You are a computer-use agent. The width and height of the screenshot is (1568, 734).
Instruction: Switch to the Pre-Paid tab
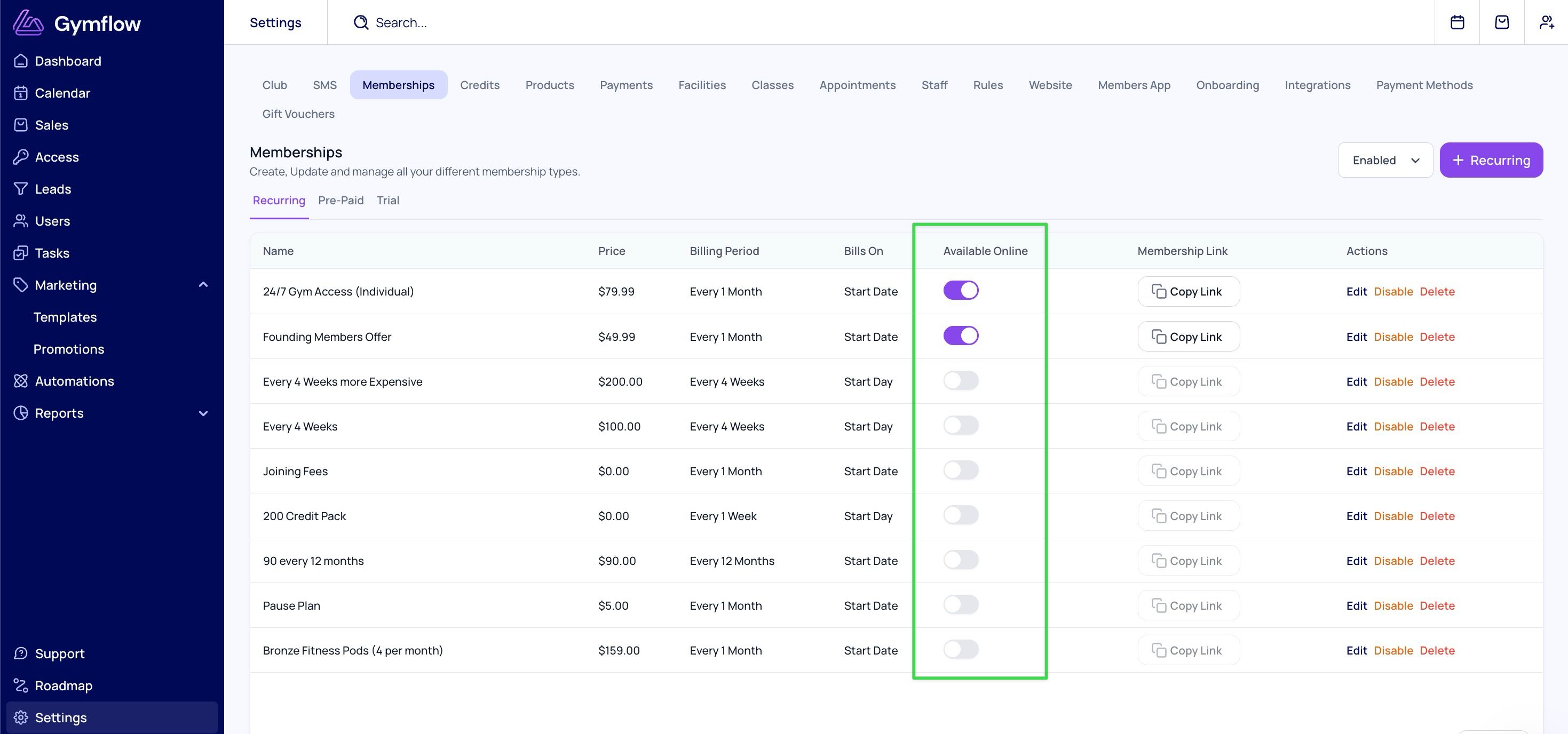coord(340,200)
